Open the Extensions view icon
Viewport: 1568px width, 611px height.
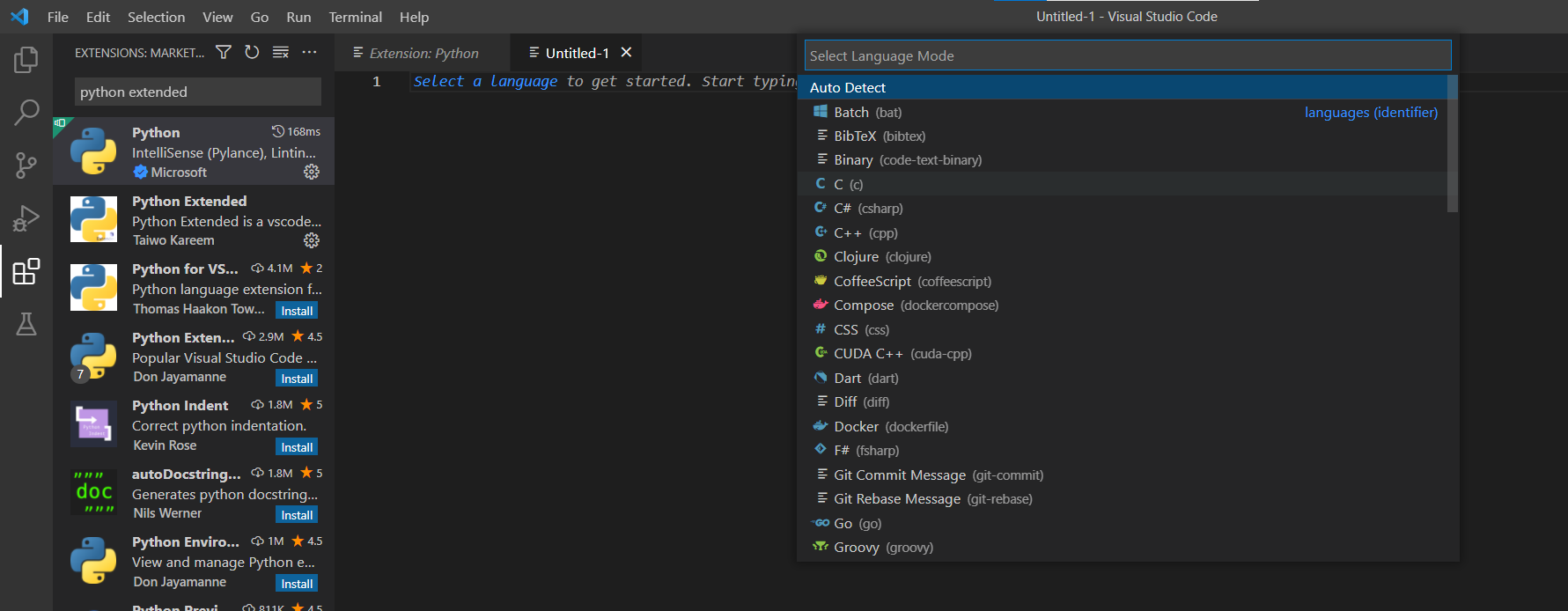(26, 271)
